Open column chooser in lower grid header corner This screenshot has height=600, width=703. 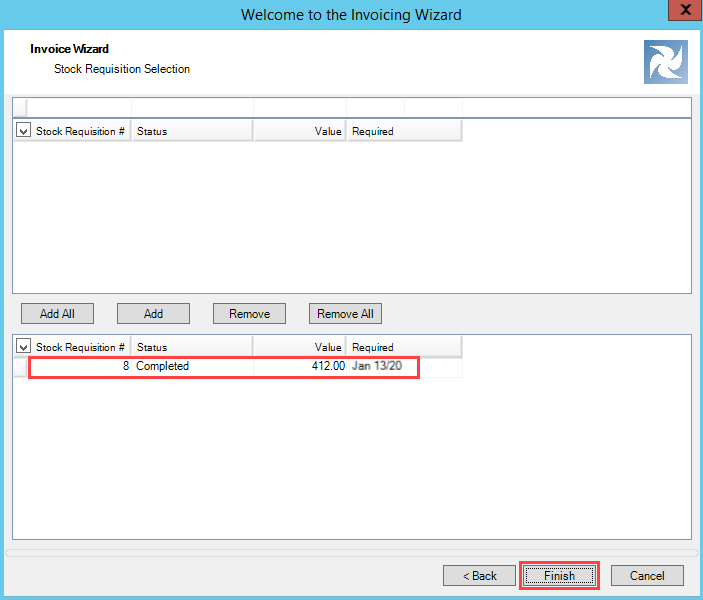pyautogui.click(x=22, y=347)
